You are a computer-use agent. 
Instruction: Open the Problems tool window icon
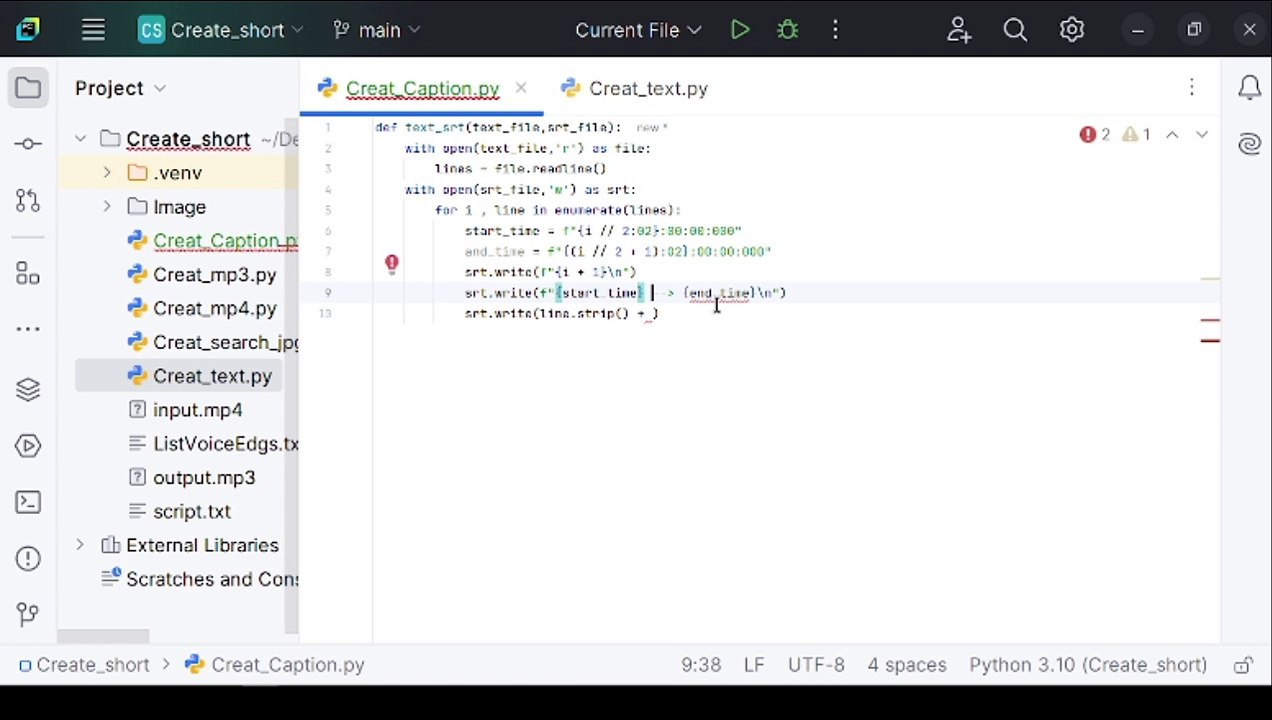[28, 558]
